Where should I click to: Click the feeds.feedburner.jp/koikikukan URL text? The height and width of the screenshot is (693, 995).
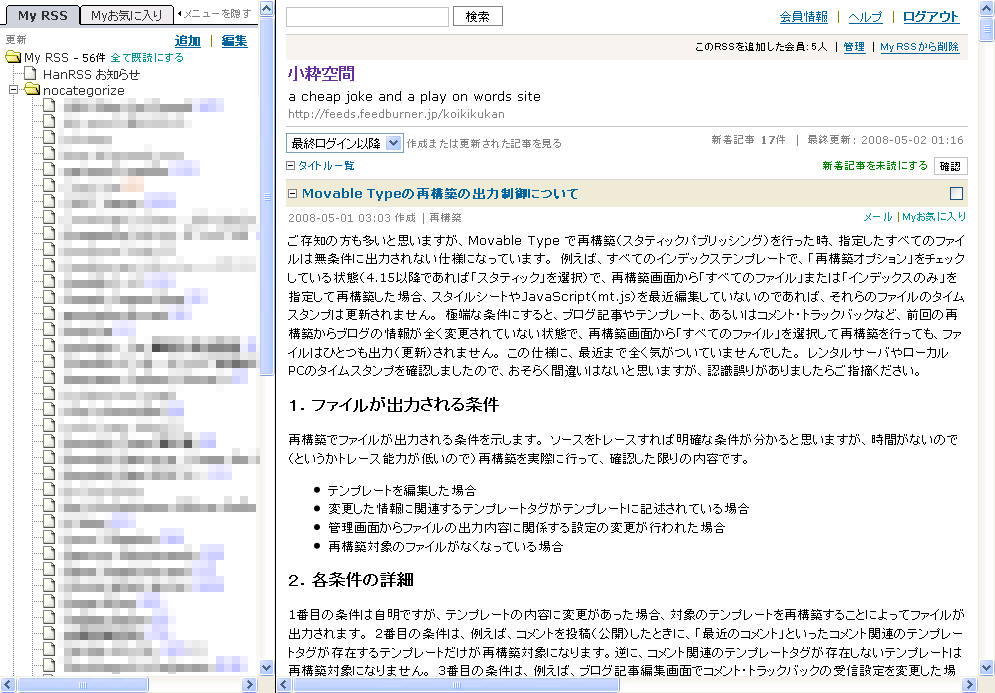[x=397, y=114]
